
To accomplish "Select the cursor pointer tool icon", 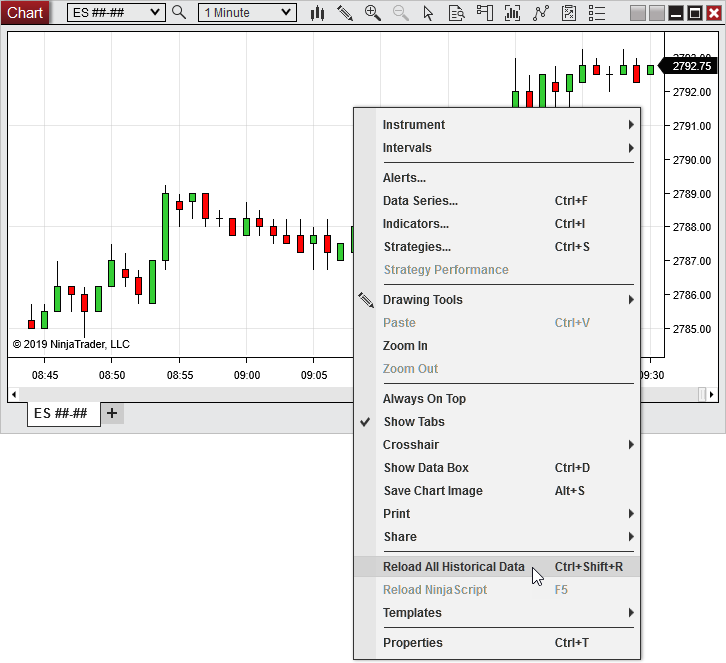I will click(x=428, y=13).
